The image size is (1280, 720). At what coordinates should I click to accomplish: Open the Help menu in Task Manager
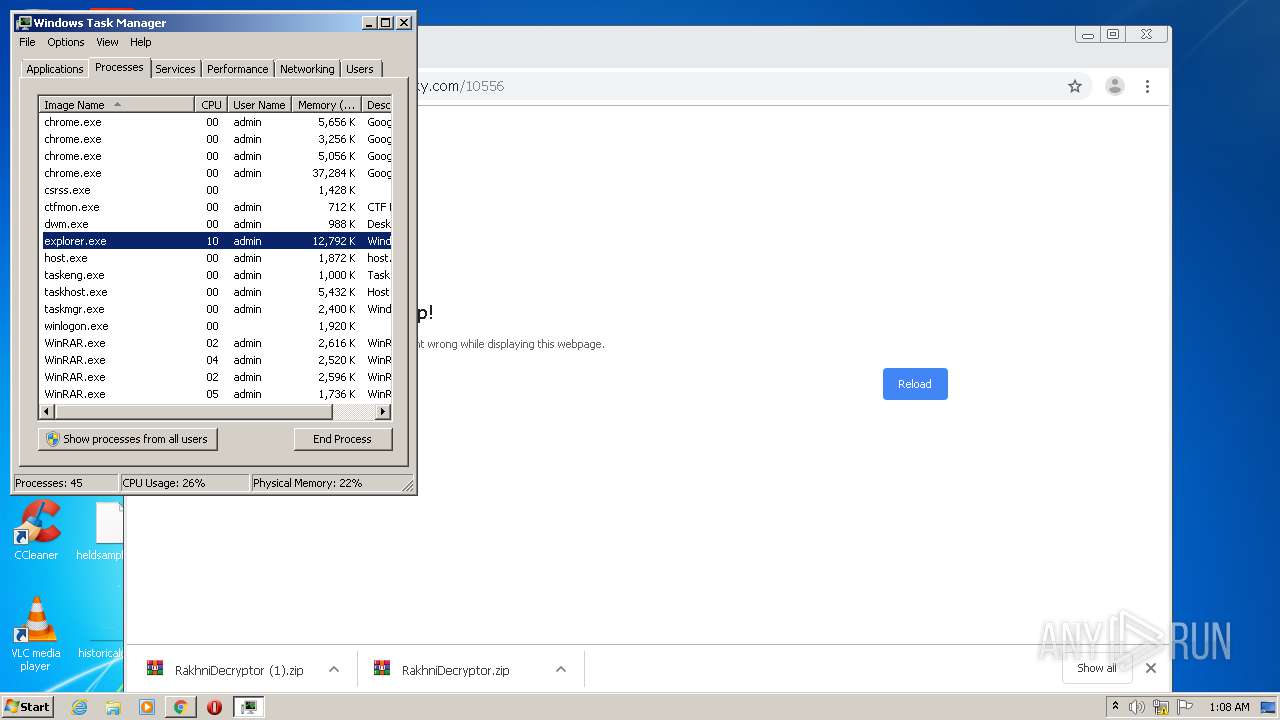[x=141, y=42]
